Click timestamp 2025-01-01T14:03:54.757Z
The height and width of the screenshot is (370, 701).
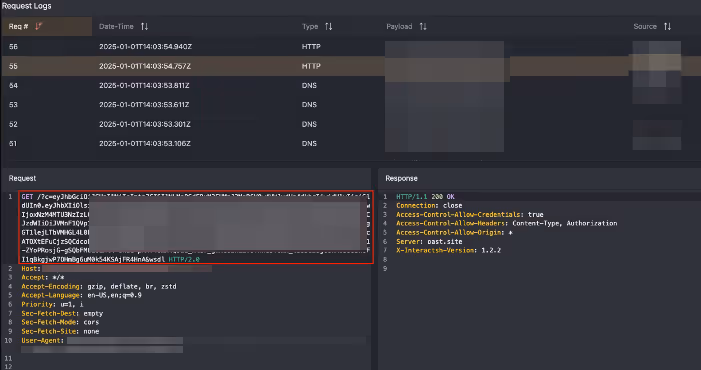point(145,66)
